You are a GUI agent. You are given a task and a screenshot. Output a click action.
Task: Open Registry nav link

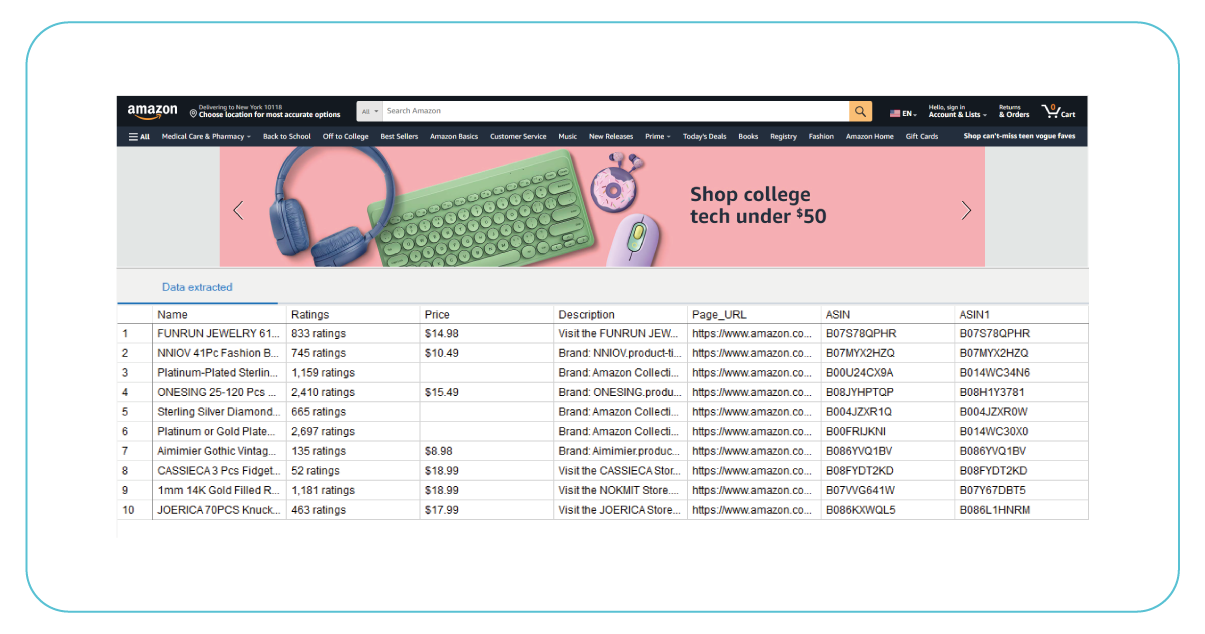click(784, 136)
